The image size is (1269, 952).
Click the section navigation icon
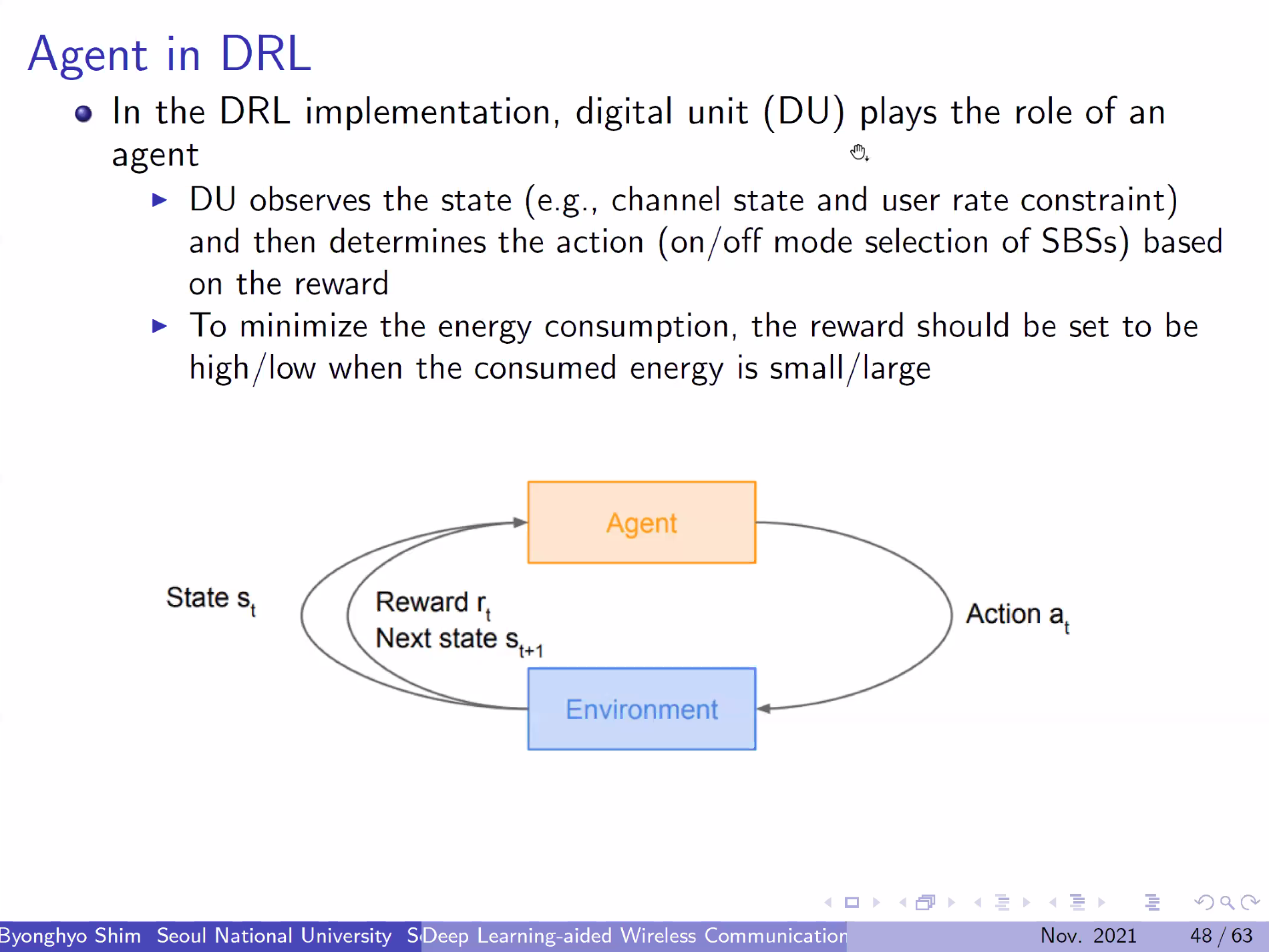(x=1077, y=903)
